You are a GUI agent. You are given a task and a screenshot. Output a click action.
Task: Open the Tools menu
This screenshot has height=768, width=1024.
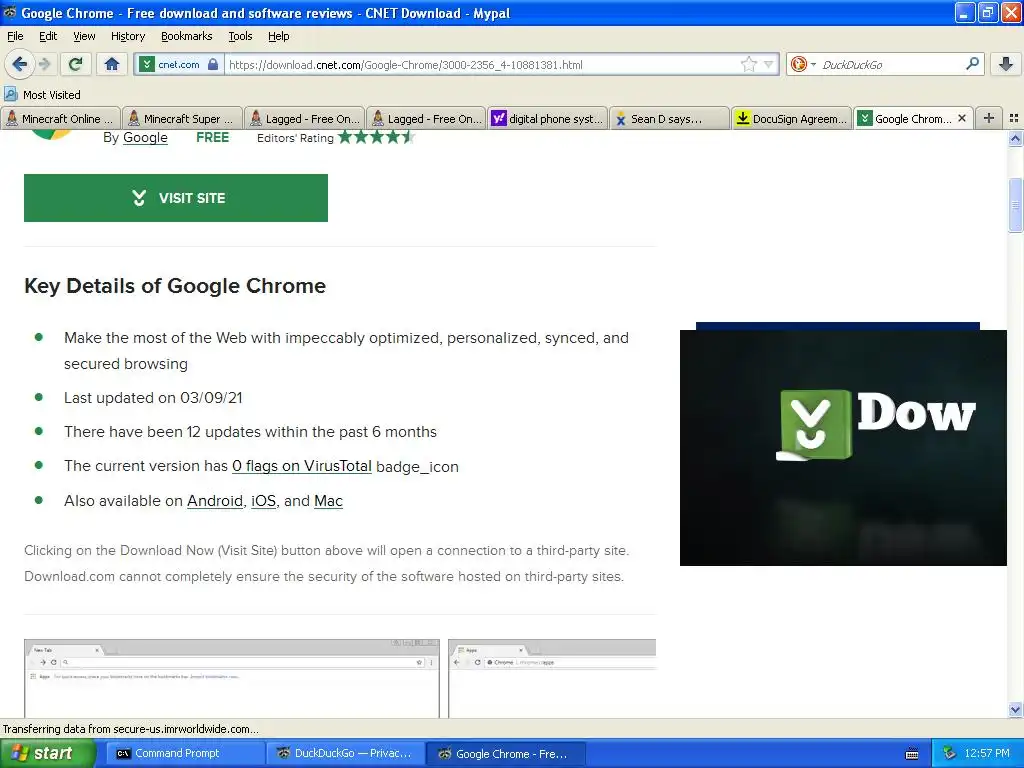(x=240, y=36)
